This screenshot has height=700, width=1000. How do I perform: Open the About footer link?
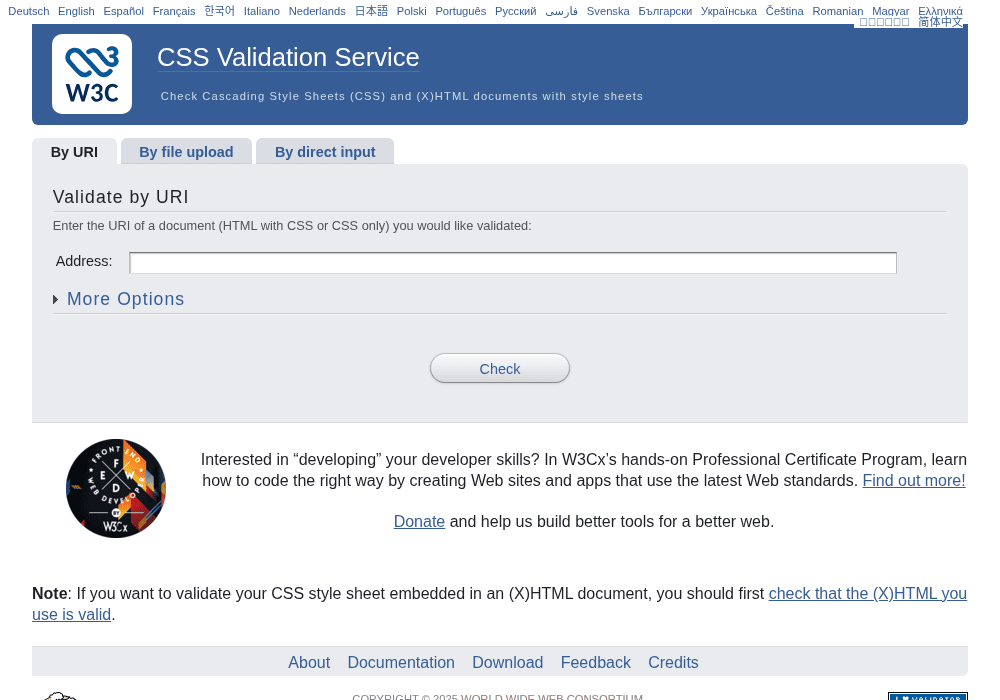[x=309, y=662]
